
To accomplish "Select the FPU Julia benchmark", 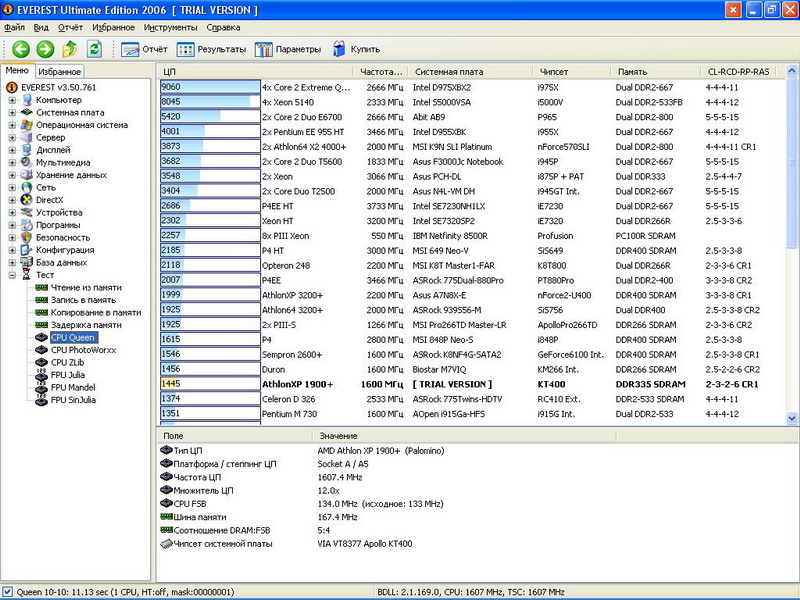I will point(68,375).
